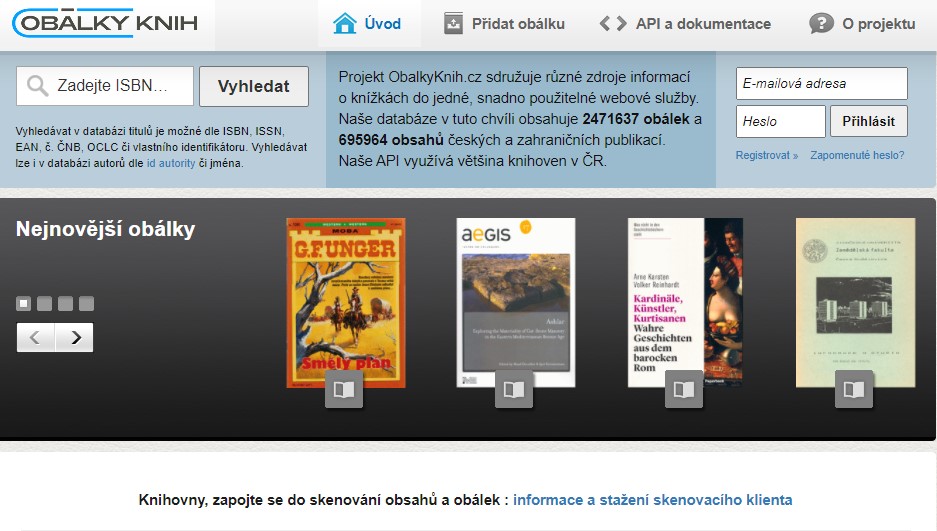
Task: Open the Úvod home tab
Action: point(369,24)
